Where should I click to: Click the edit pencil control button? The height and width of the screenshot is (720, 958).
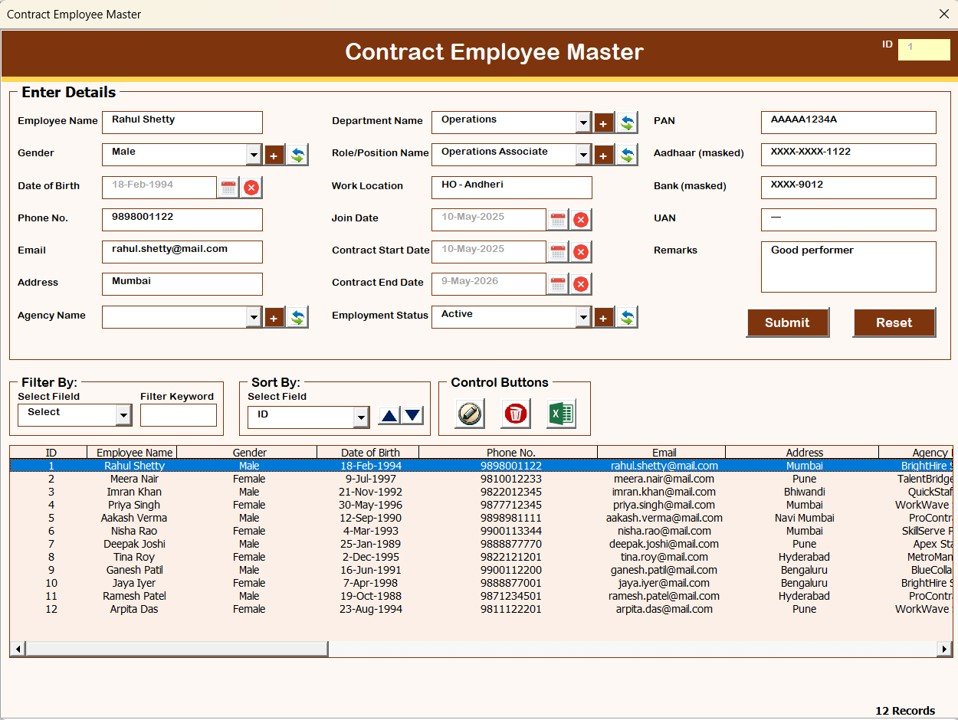pos(469,413)
